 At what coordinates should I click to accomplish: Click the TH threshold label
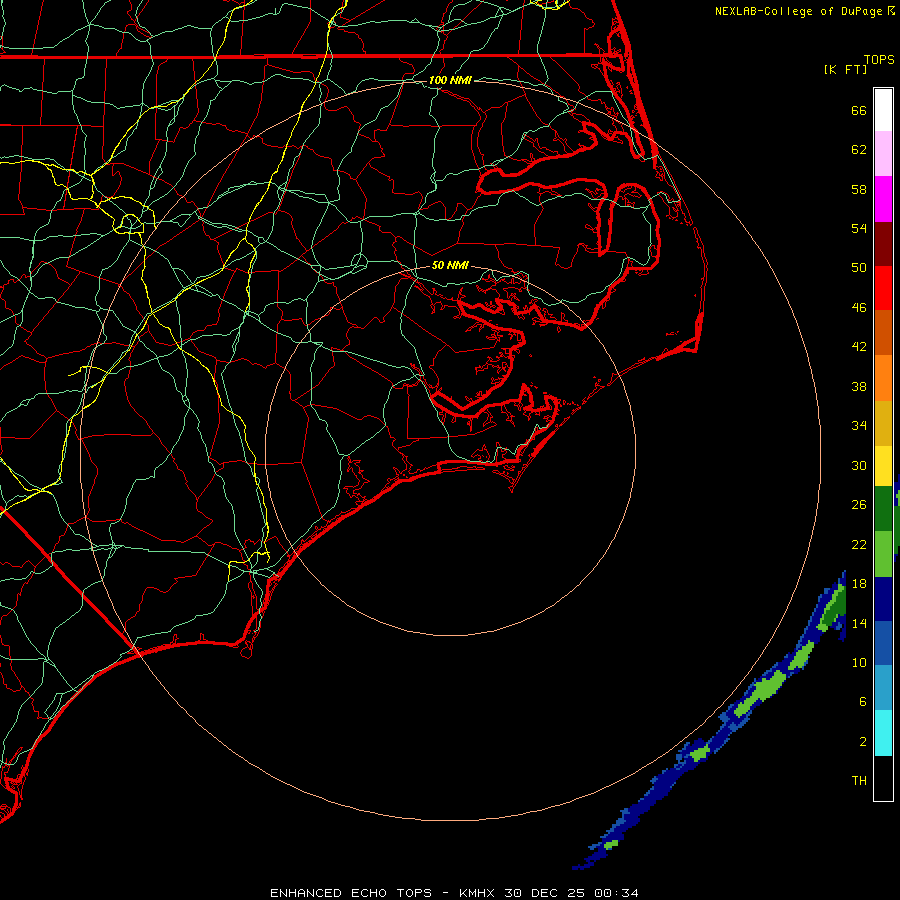tap(859, 781)
